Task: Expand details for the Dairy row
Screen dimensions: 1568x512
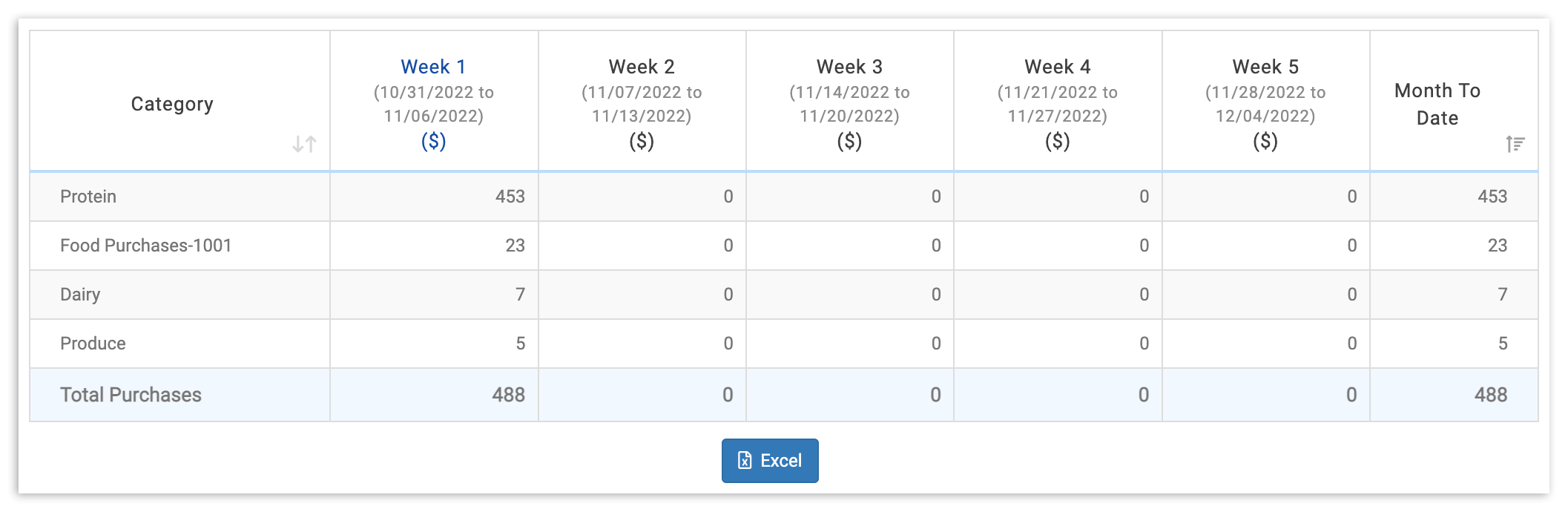Action: (80, 295)
